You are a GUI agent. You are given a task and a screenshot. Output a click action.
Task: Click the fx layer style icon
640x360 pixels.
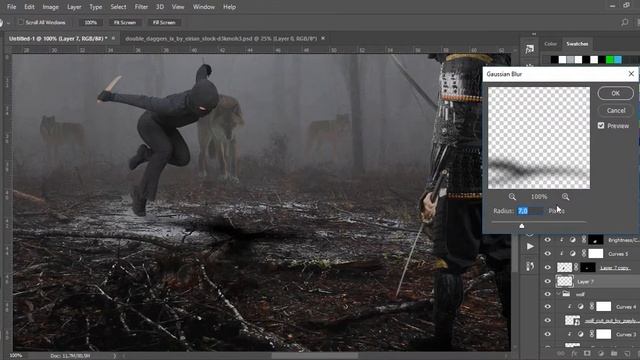pos(574,353)
